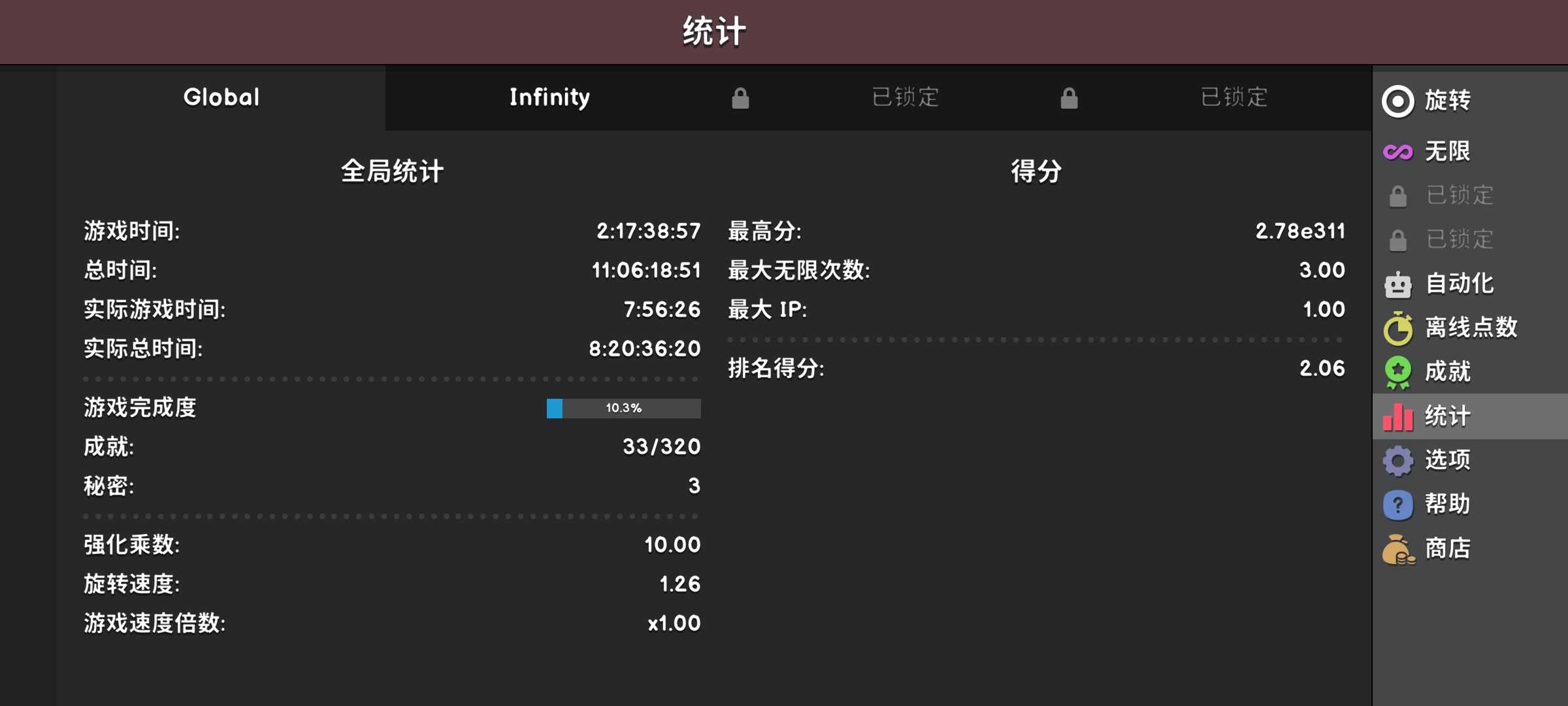Screen dimensions: 1568x706
Task: Click second 已锁定 lock icon in sidebar
Action: pyautogui.click(x=1398, y=240)
